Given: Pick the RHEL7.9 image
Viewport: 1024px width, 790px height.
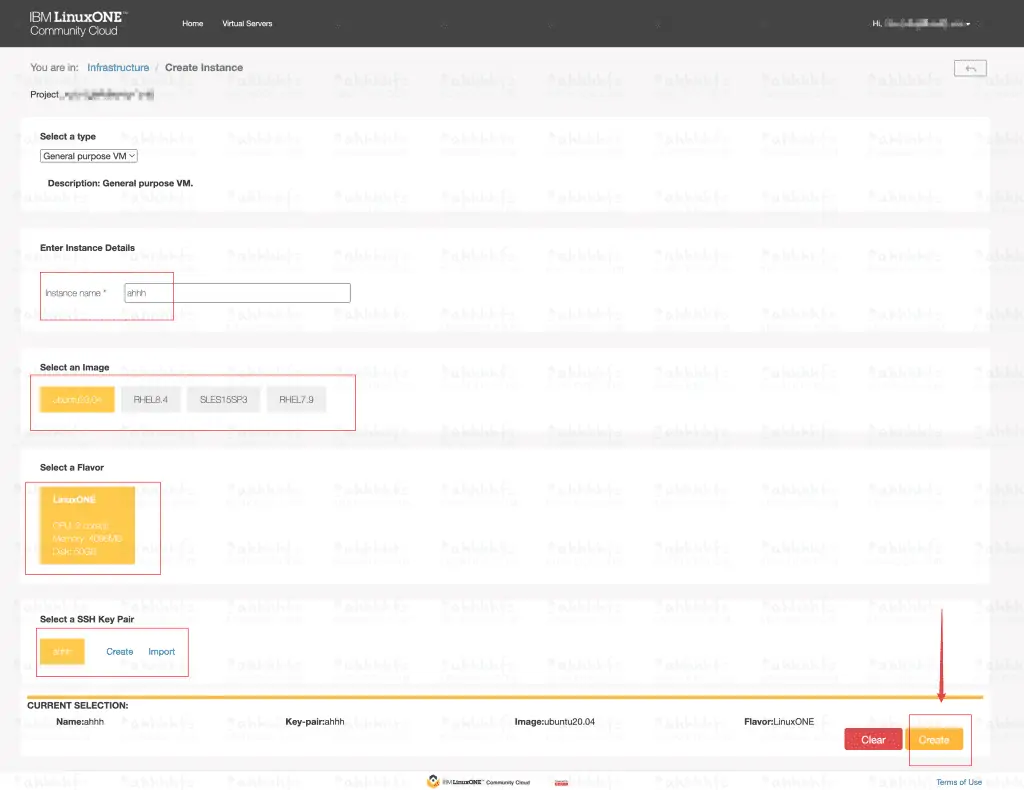Looking at the screenshot, I should (x=296, y=400).
